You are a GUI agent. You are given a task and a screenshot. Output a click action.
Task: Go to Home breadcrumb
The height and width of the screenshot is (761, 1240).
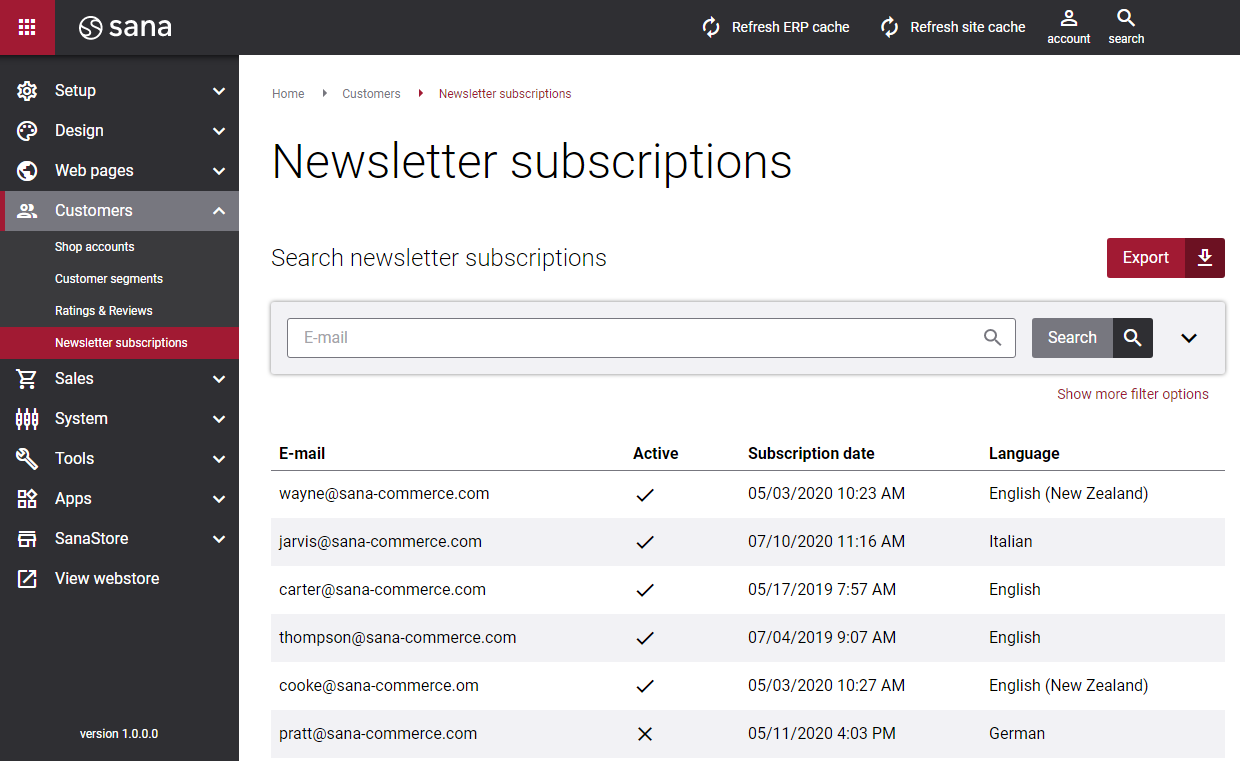[288, 94]
